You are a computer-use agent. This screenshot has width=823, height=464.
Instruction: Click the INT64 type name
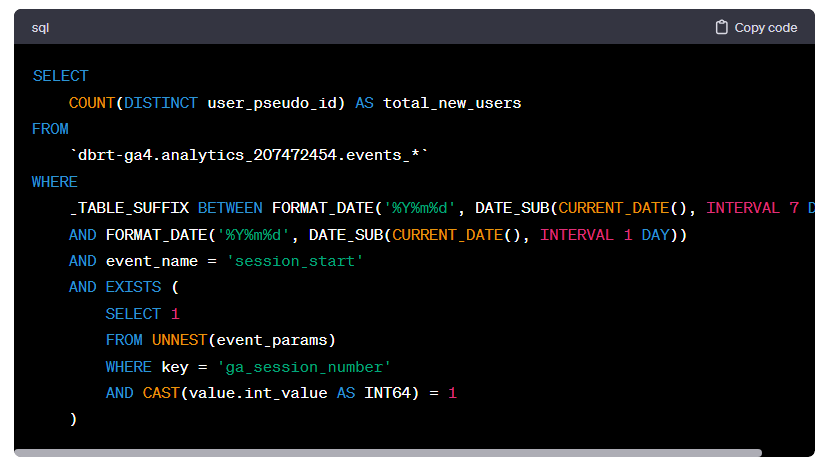pyautogui.click(x=387, y=393)
